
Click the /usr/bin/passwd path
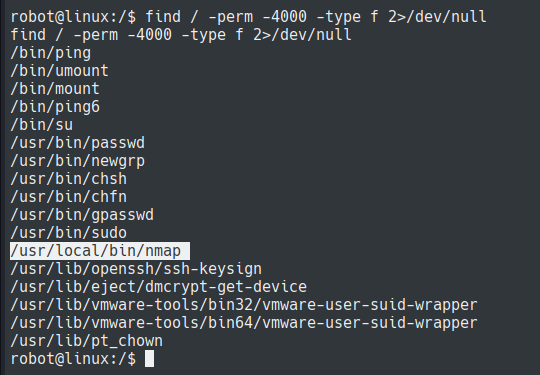77,143
